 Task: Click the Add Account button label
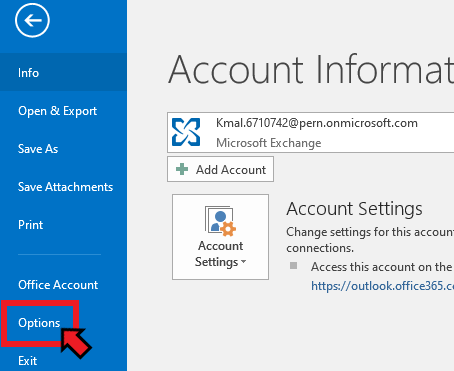(231, 170)
